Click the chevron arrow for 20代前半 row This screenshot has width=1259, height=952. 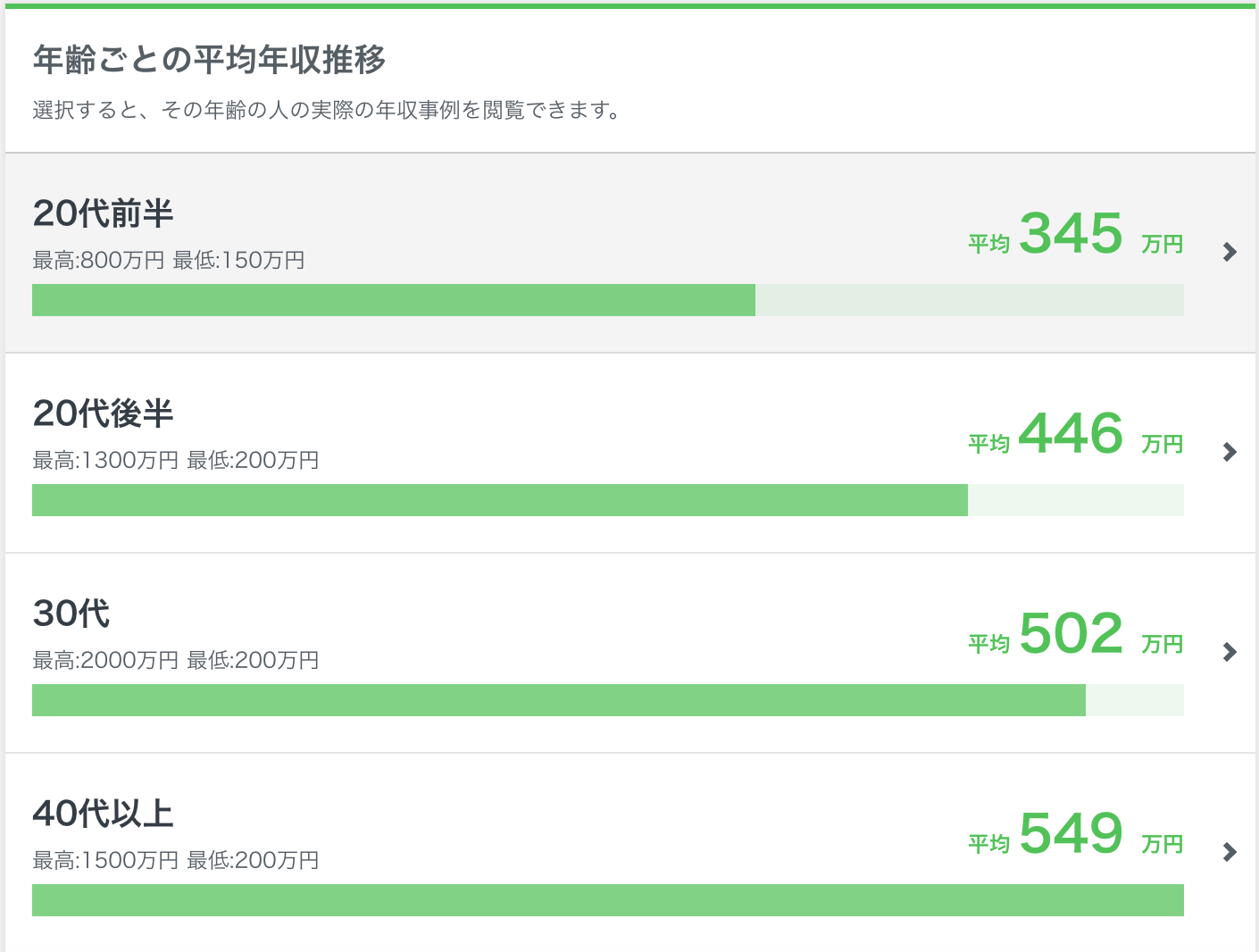click(x=1230, y=252)
